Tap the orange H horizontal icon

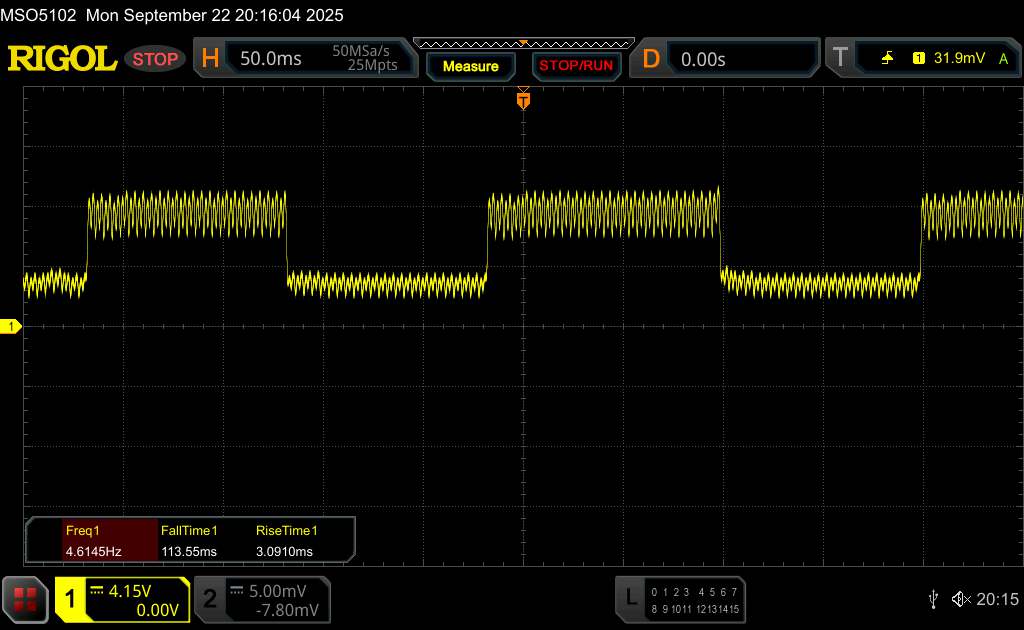tap(210, 59)
